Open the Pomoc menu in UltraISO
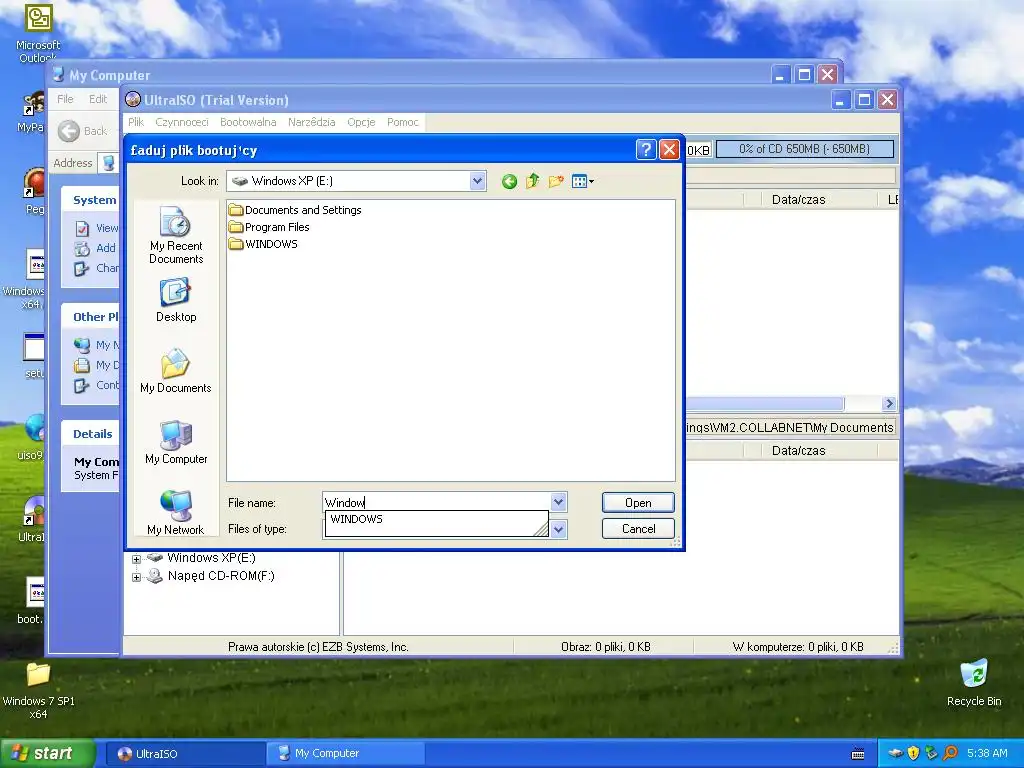This screenshot has width=1024, height=768. (402, 122)
